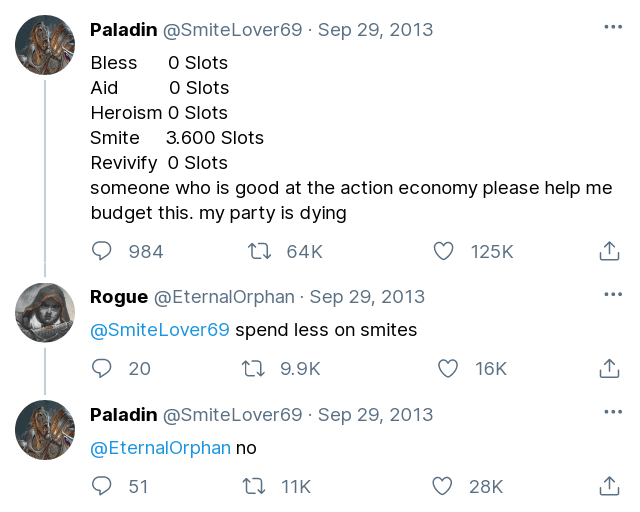Viewport: 640px width, 512px height.
Task: Open Rogue's profile avatar picture
Action: point(45,312)
